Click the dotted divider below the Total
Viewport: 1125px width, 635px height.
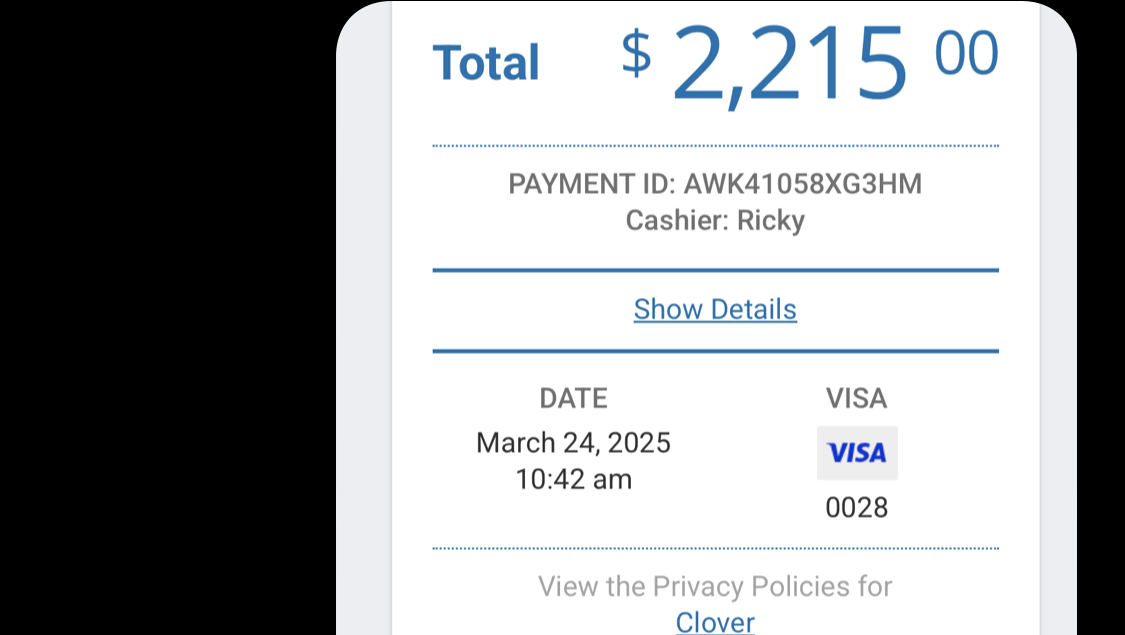coord(715,146)
